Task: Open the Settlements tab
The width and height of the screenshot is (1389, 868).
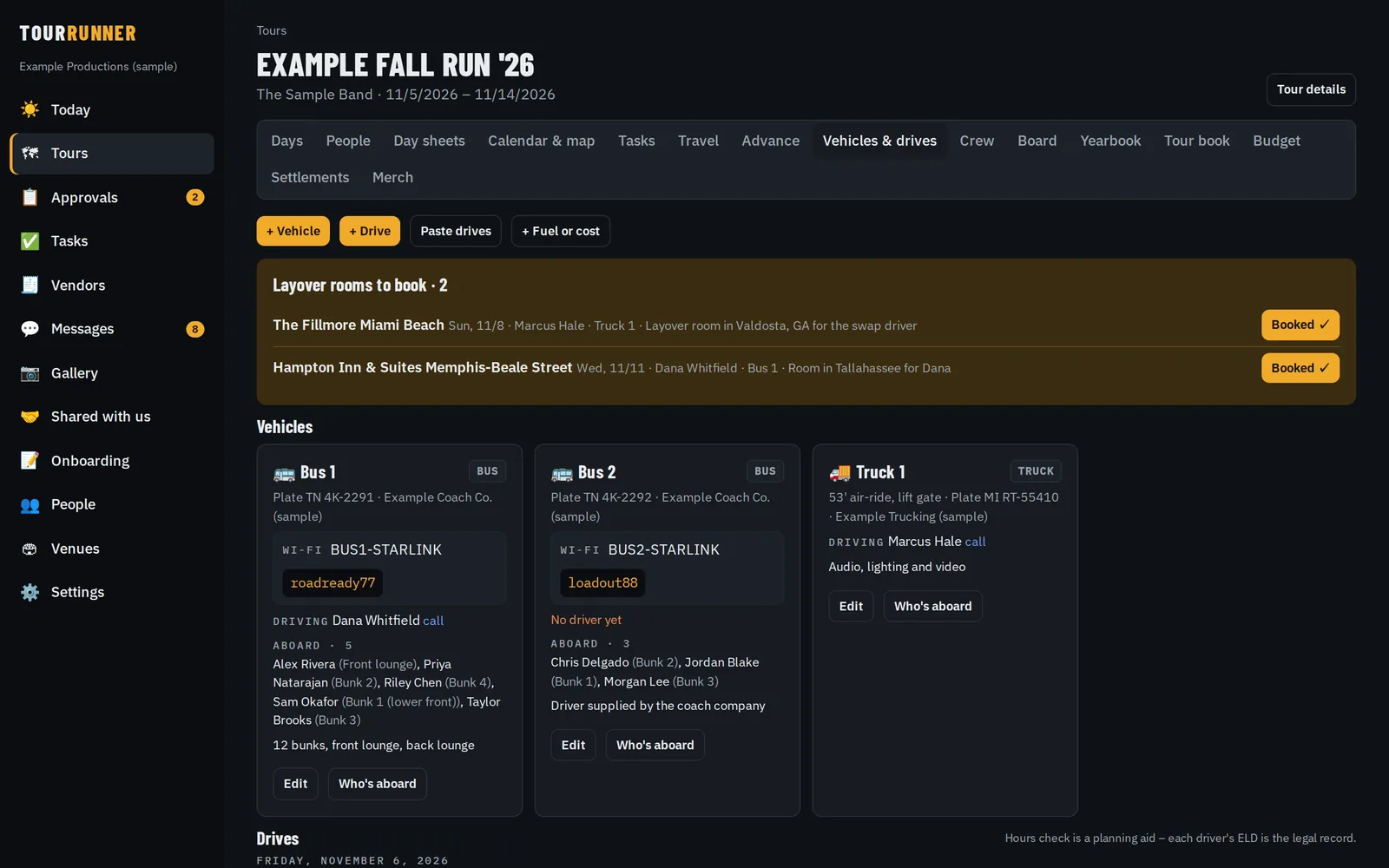Action: point(310,177)
